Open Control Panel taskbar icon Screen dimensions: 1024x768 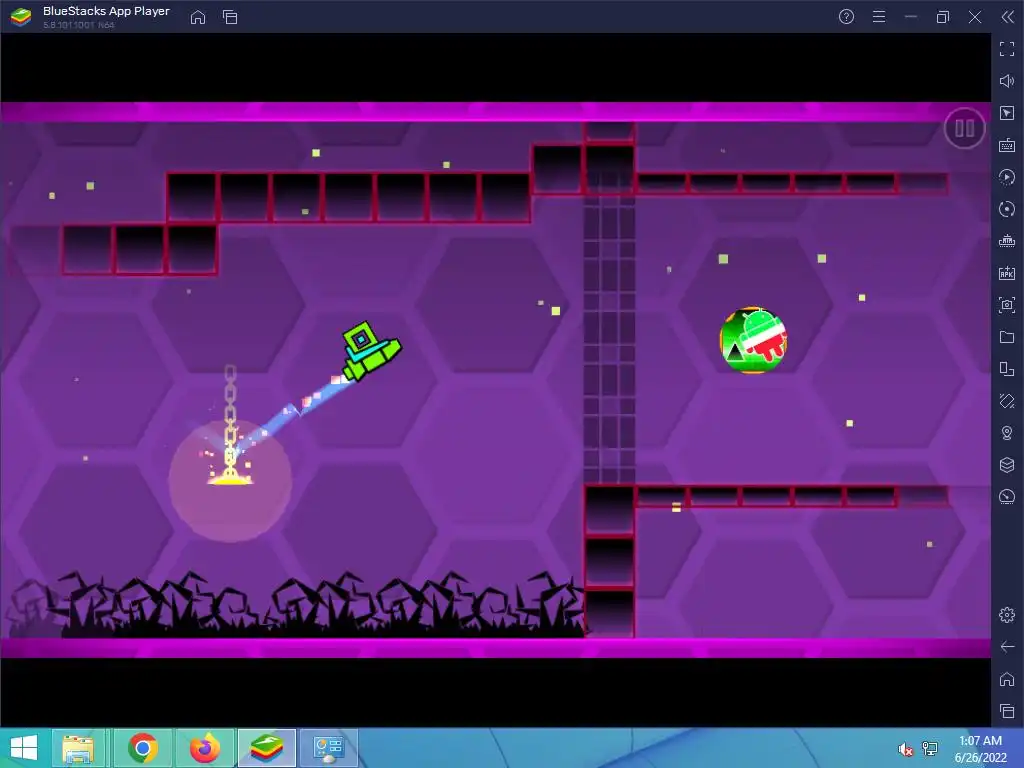click(328, 748)
